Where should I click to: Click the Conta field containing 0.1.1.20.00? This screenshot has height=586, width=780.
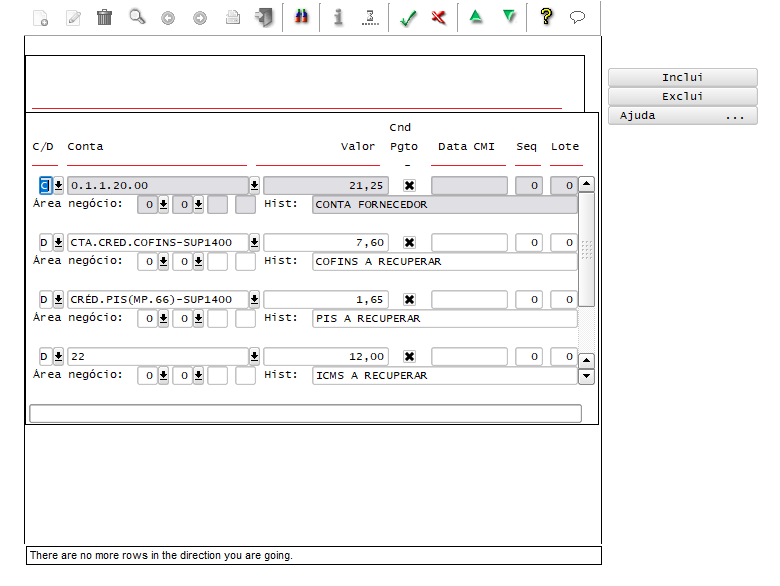point(158,186)
